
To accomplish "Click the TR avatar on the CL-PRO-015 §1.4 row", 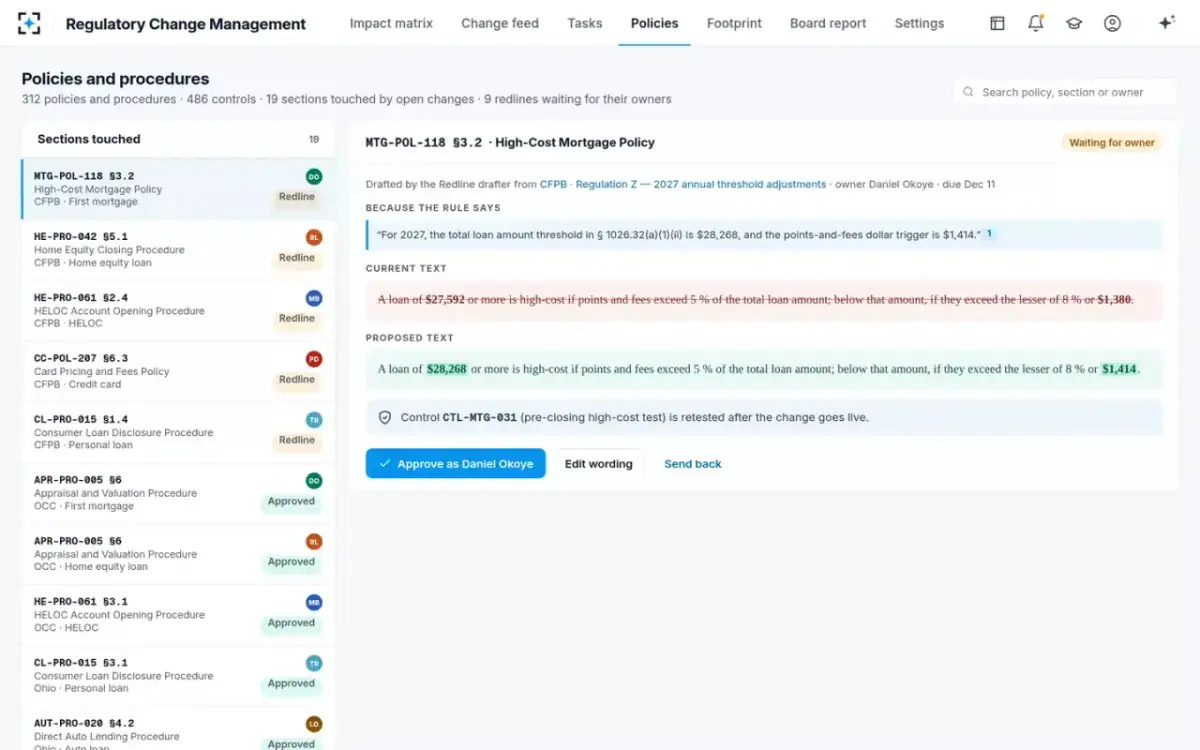I will (314, 420).
